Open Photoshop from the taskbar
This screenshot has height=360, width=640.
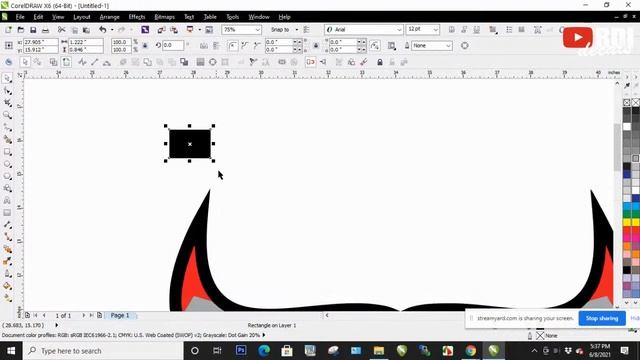pyautogui.click(x=241, y=351)
